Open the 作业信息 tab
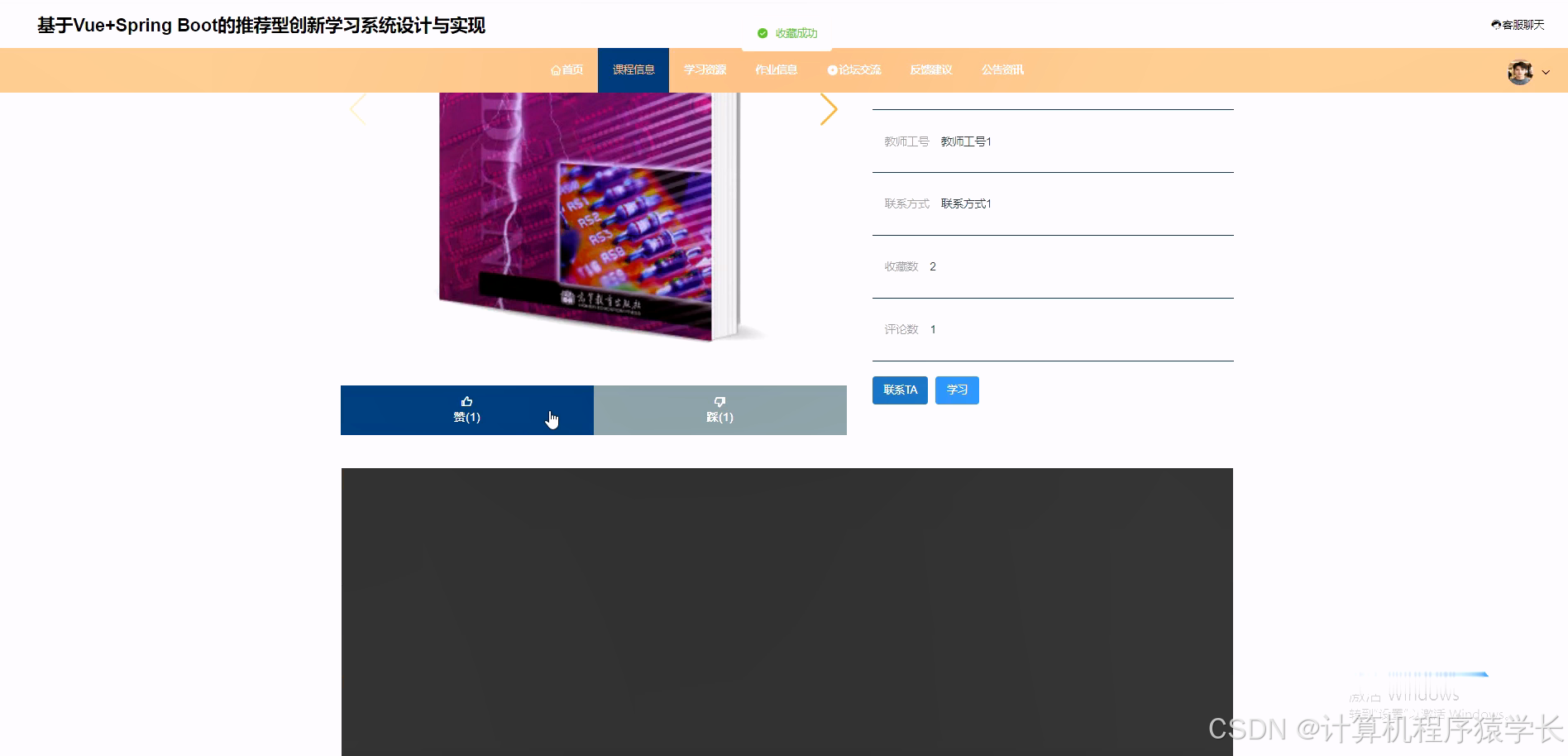1568x756 pixels. coord(776,69)
